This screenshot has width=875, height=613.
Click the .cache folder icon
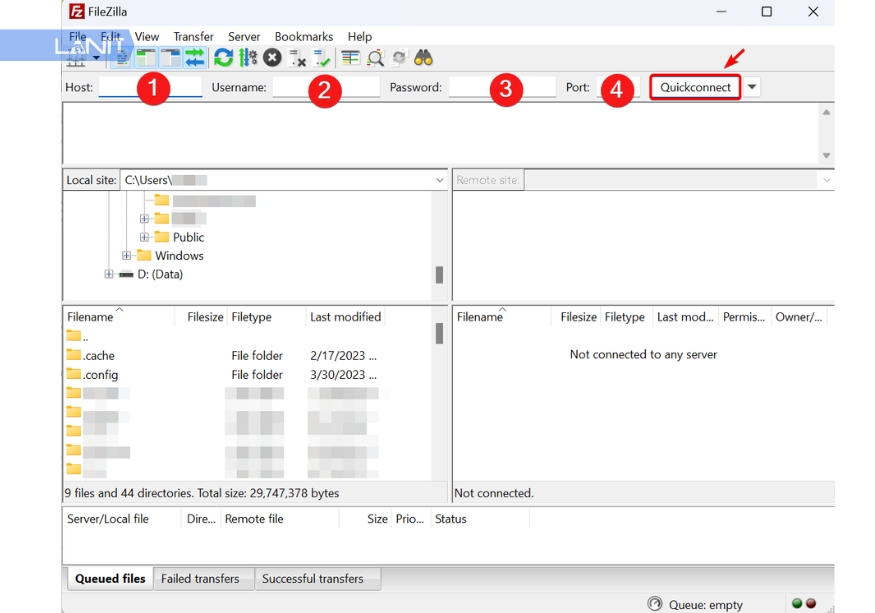(x=73, y=355)
